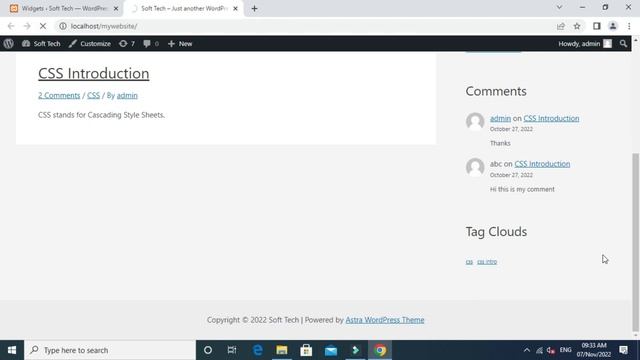This screenshot has height=360, width=640.
Task: Open CSS Introduction link in abc's comment
Action: click(542, 164)
